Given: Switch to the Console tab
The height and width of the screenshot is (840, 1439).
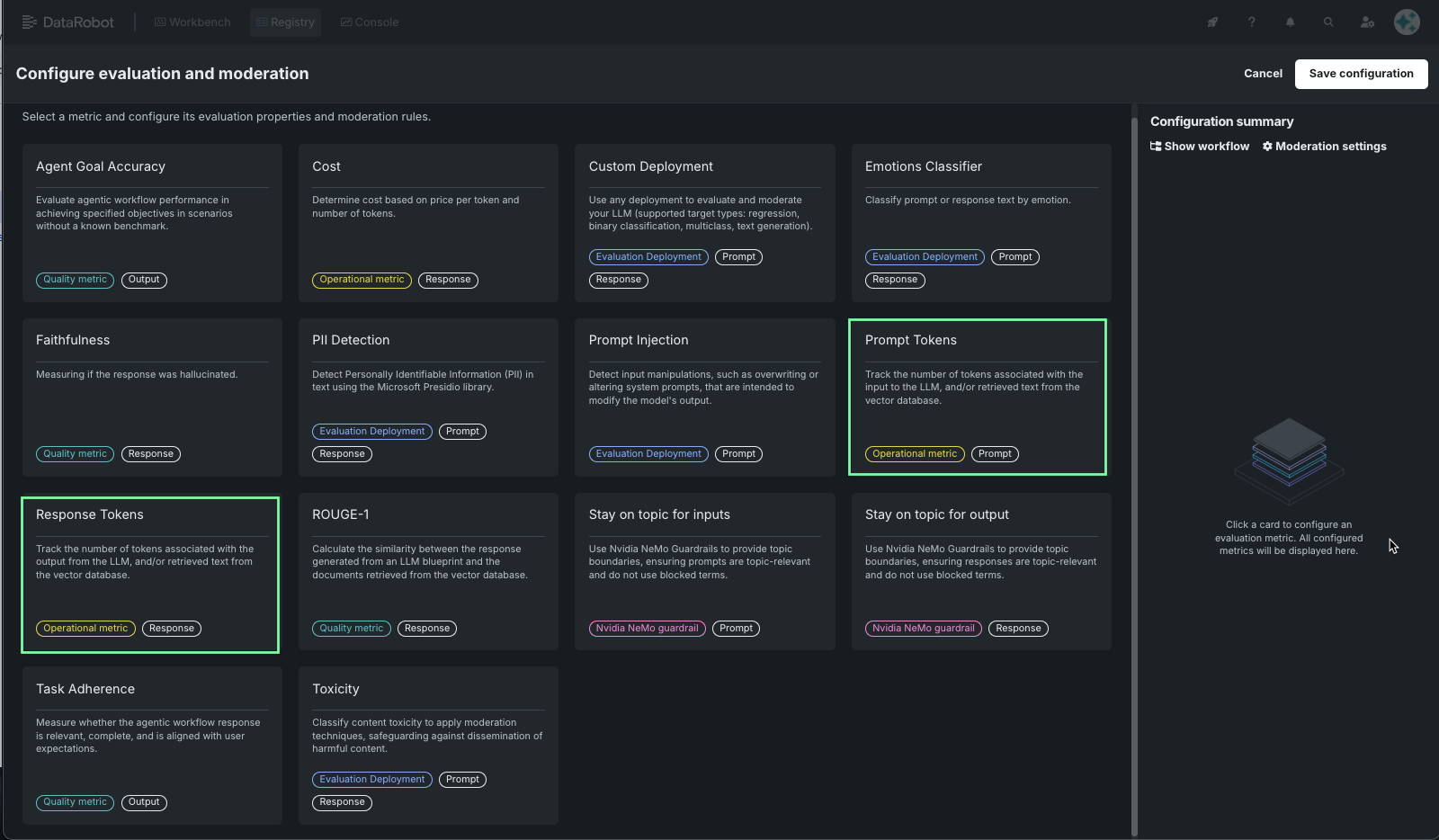Looking at the screenshot, I should (370, 22).
